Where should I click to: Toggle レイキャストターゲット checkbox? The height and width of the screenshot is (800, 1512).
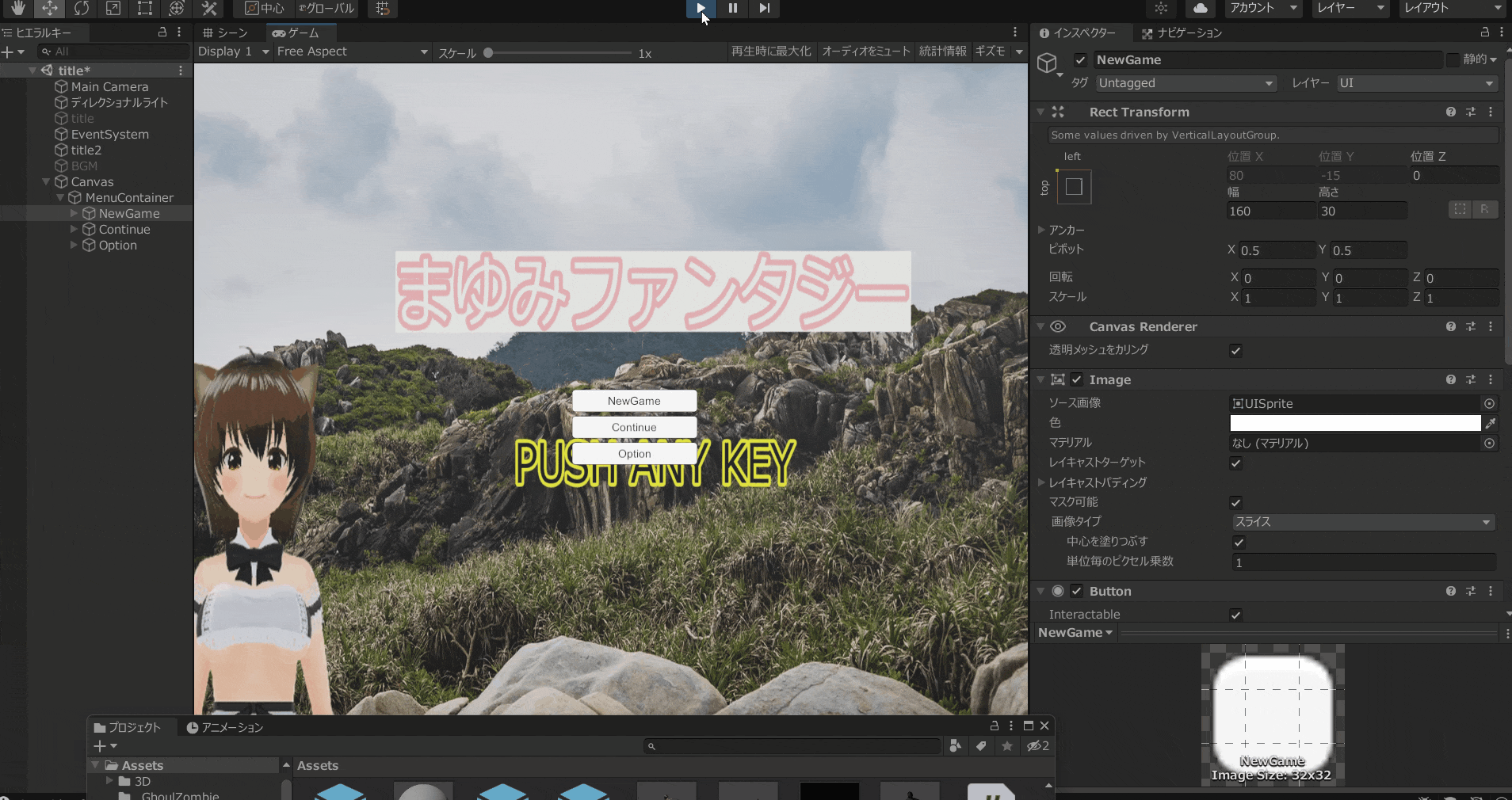[x=1235, y=463]
